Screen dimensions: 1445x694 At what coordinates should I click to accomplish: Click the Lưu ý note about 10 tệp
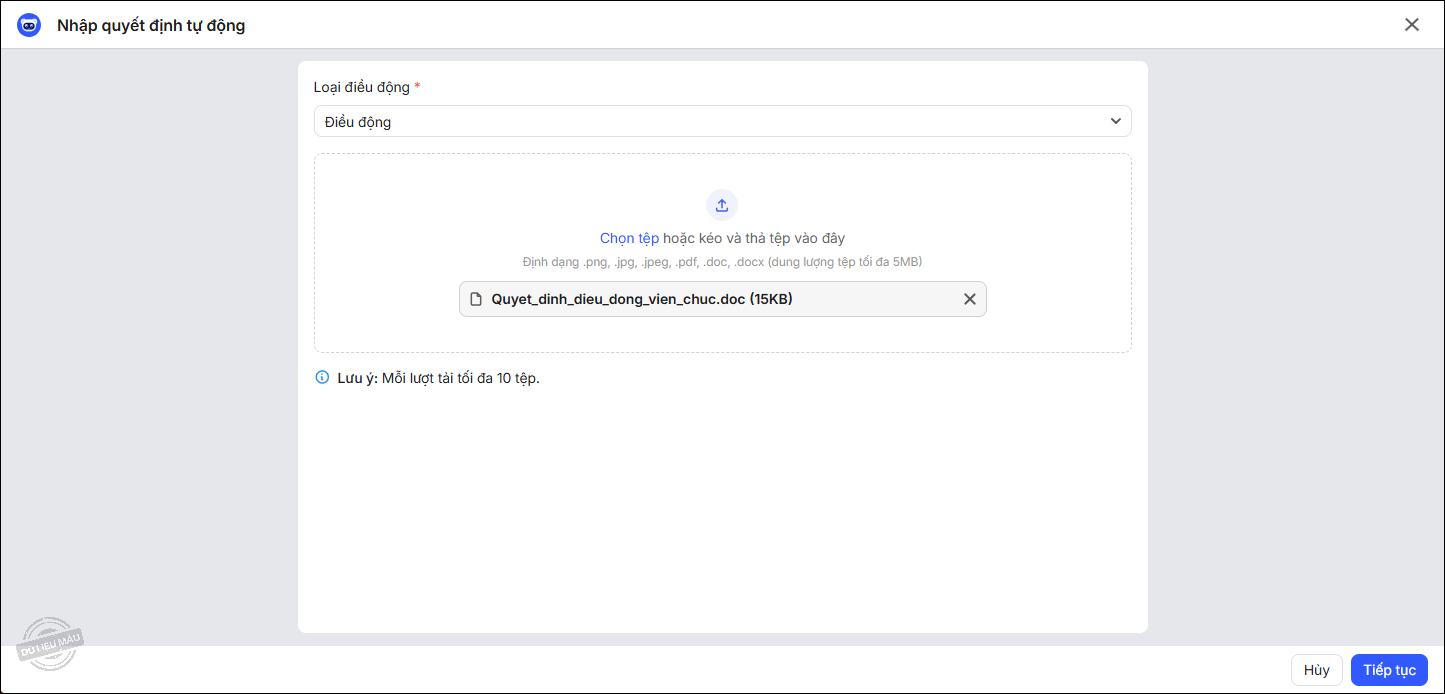tap(460, 378)
